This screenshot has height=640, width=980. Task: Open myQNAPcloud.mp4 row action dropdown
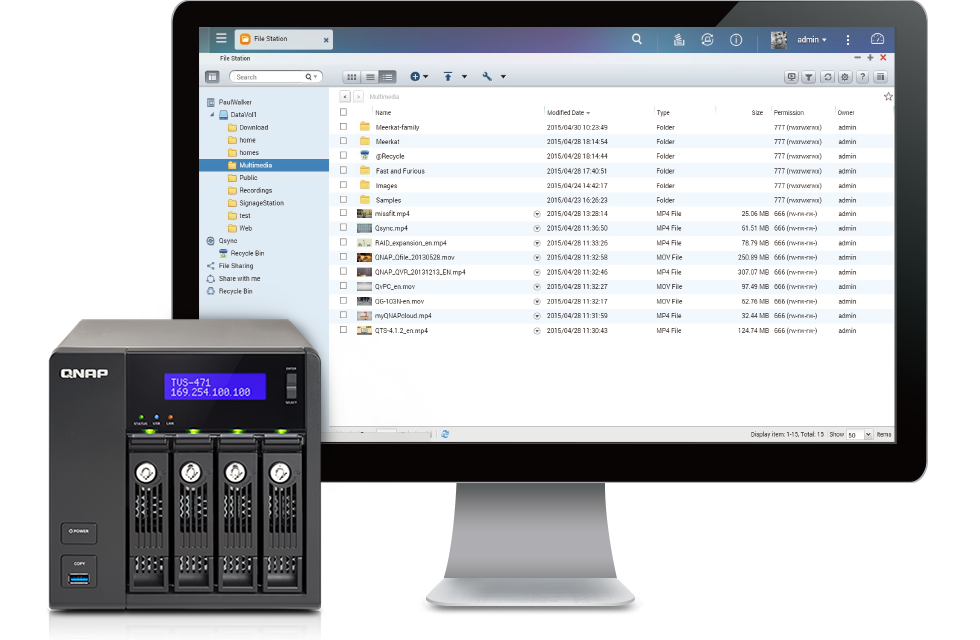pyautogui.click(x=536, y=316)
